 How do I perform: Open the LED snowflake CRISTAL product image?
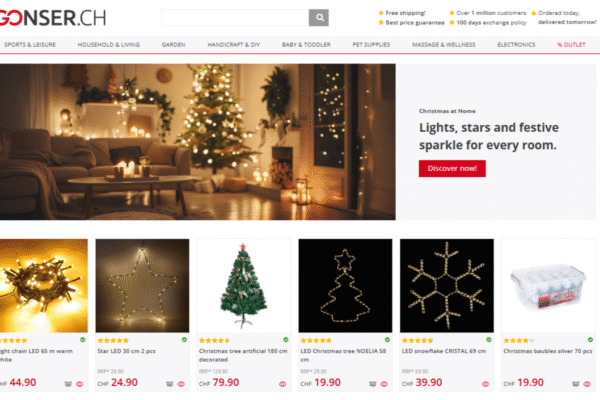tap(447, 286)
